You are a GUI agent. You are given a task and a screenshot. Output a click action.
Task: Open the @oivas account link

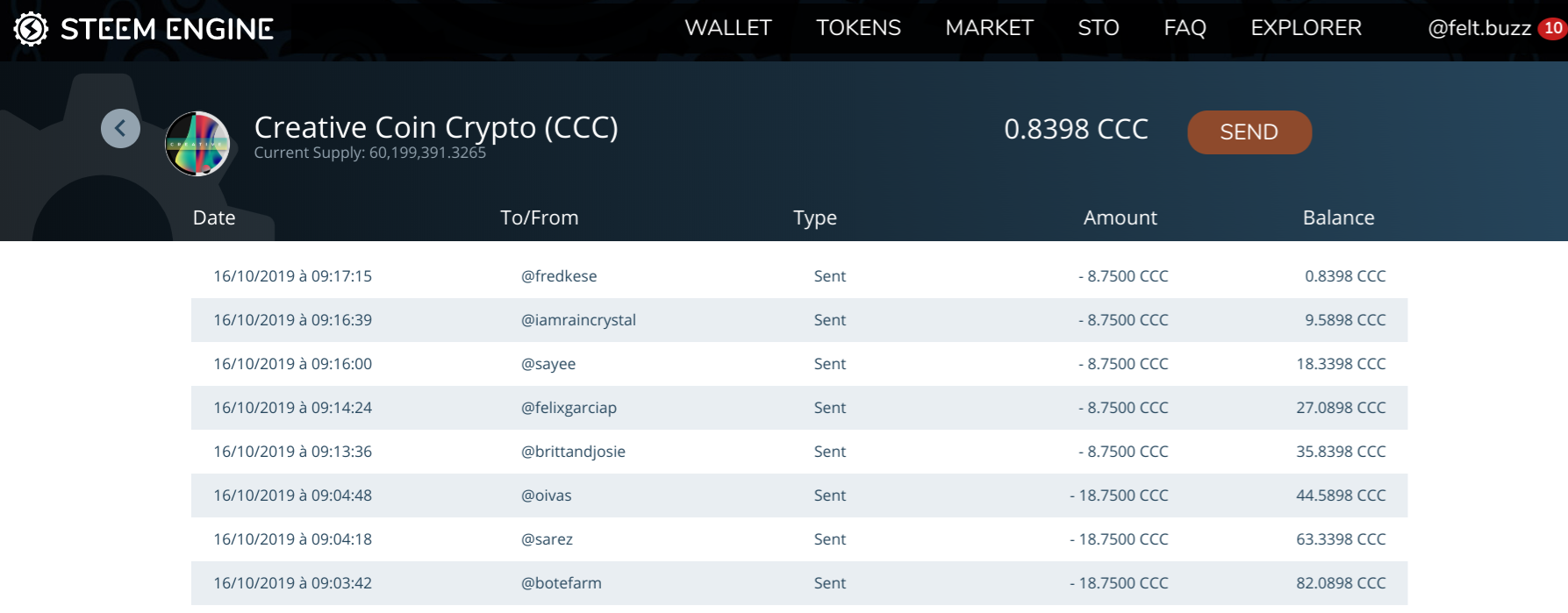point(546,495)
